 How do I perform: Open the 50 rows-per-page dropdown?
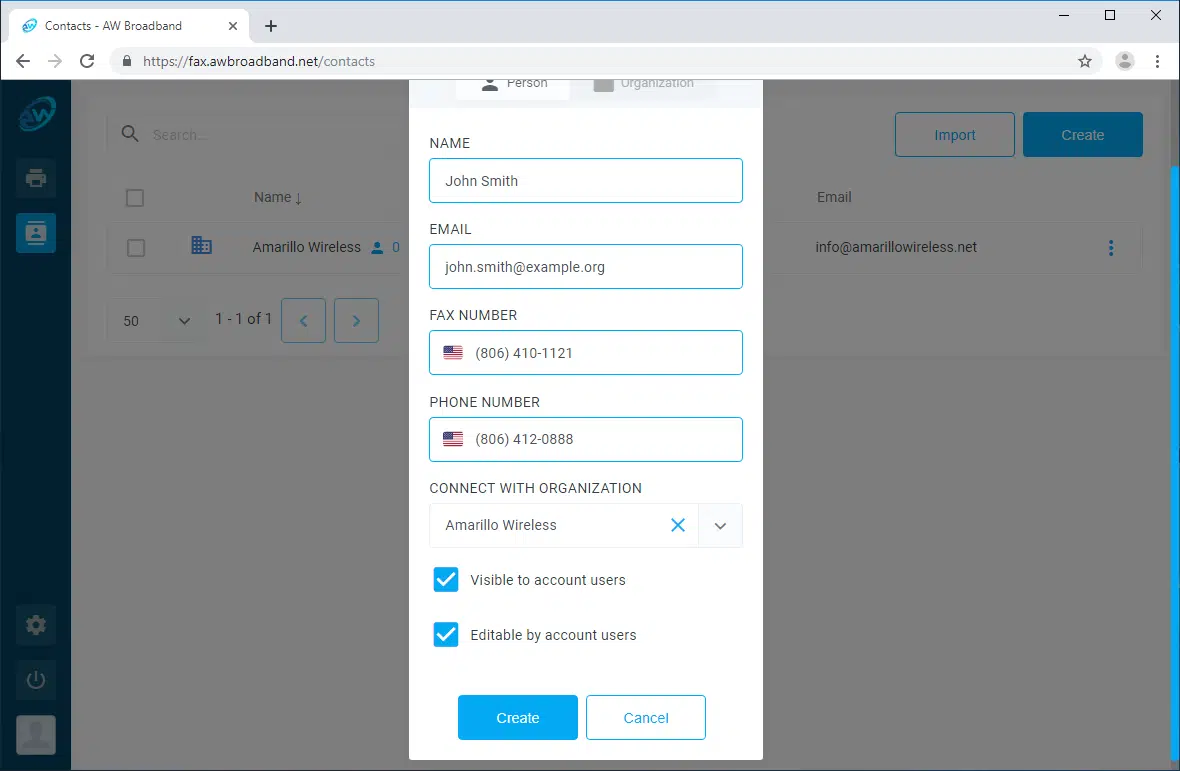tap(157, 320)
